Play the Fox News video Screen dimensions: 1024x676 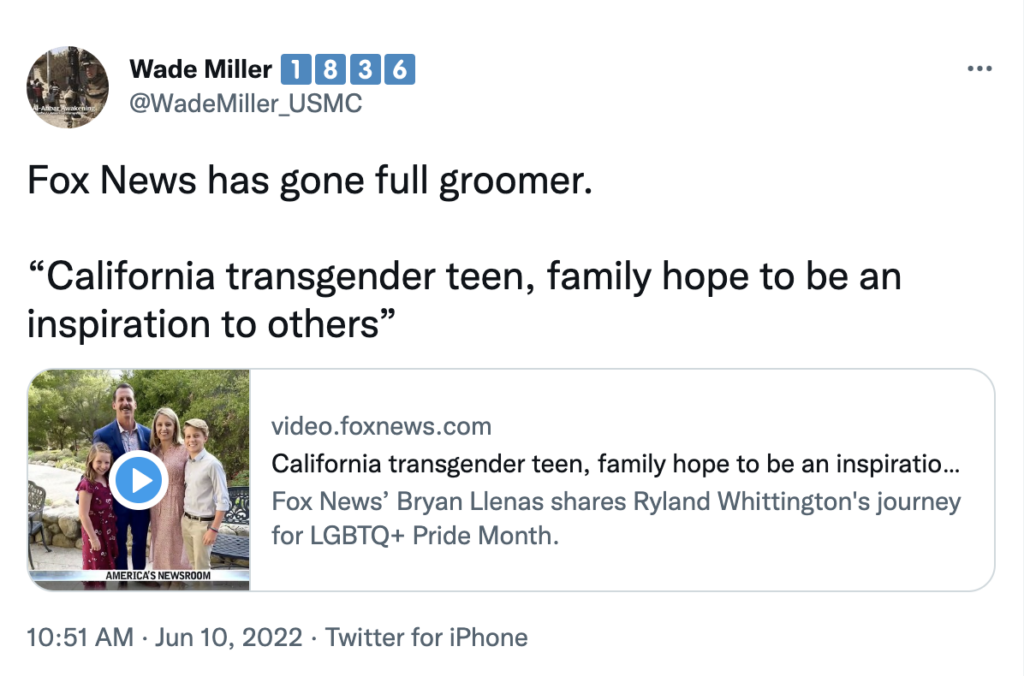[138, 481]
